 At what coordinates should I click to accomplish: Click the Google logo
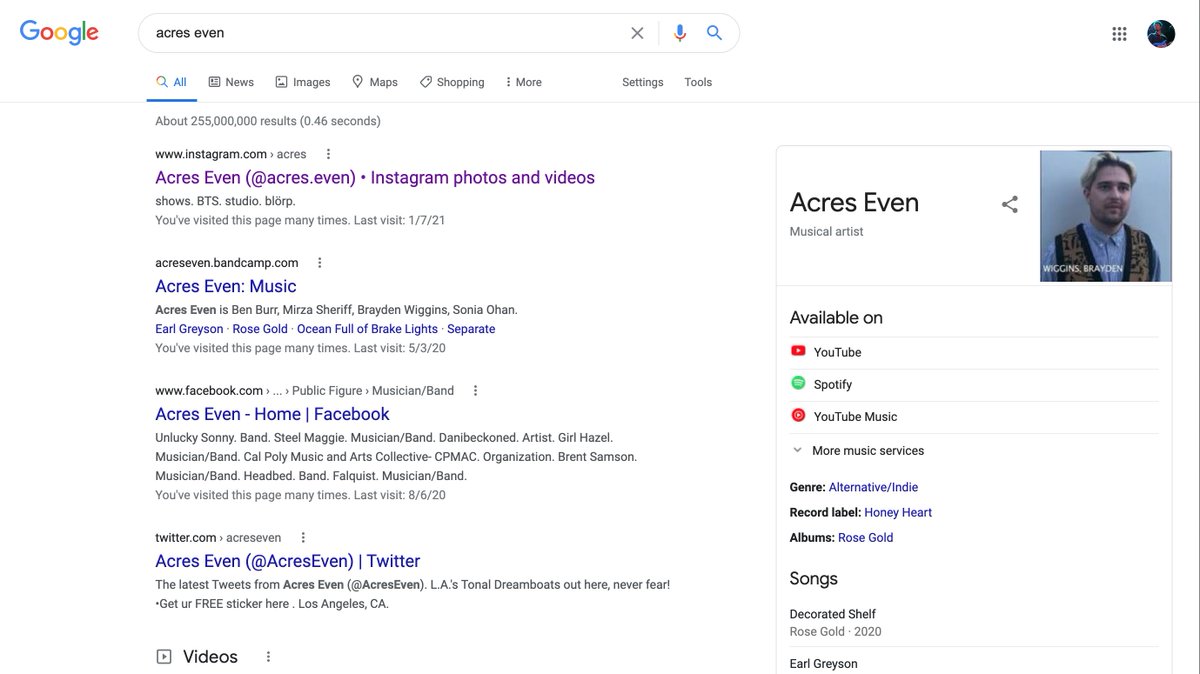tap(59, 32)
